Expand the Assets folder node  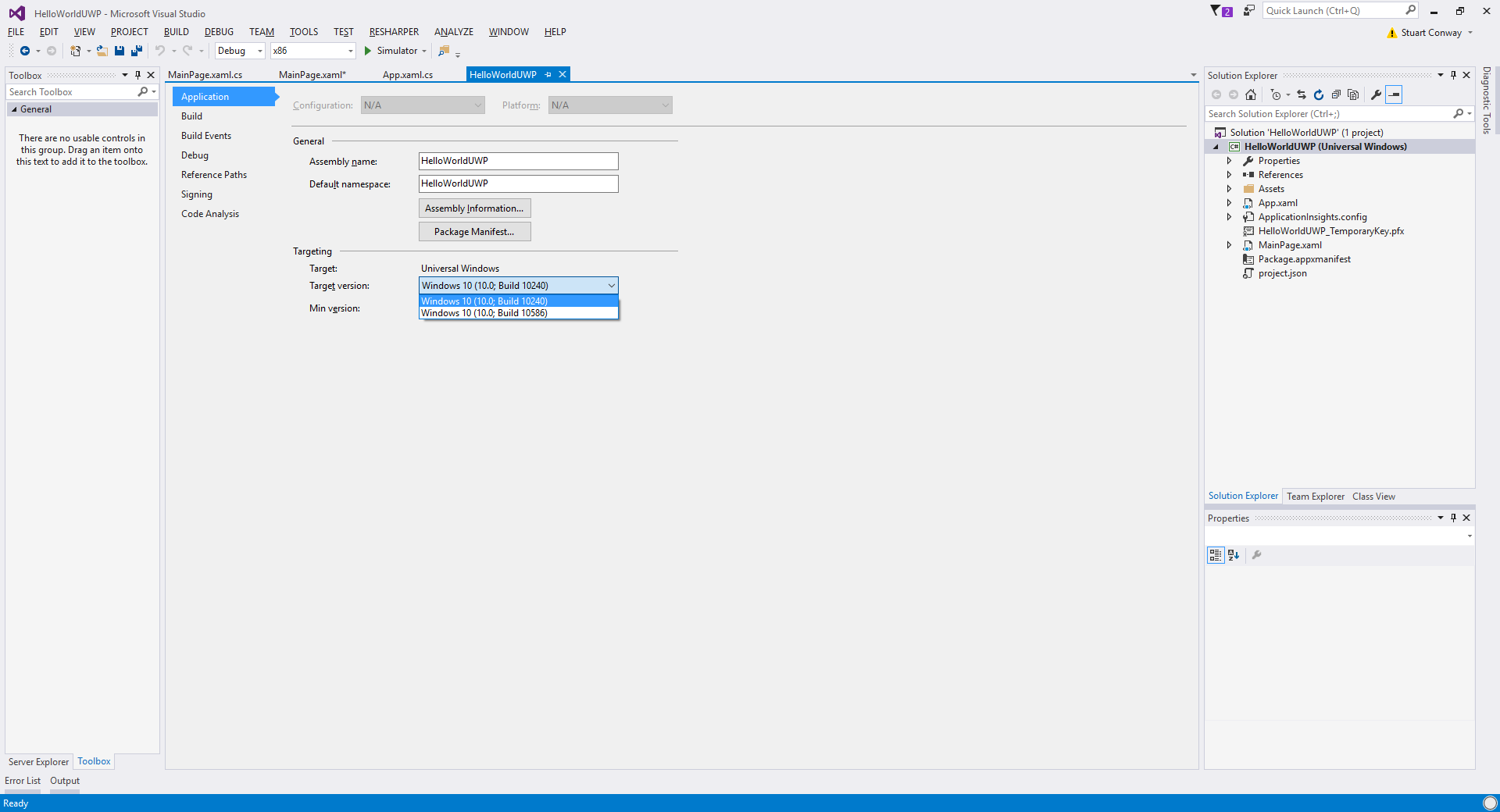[1229, 189]
